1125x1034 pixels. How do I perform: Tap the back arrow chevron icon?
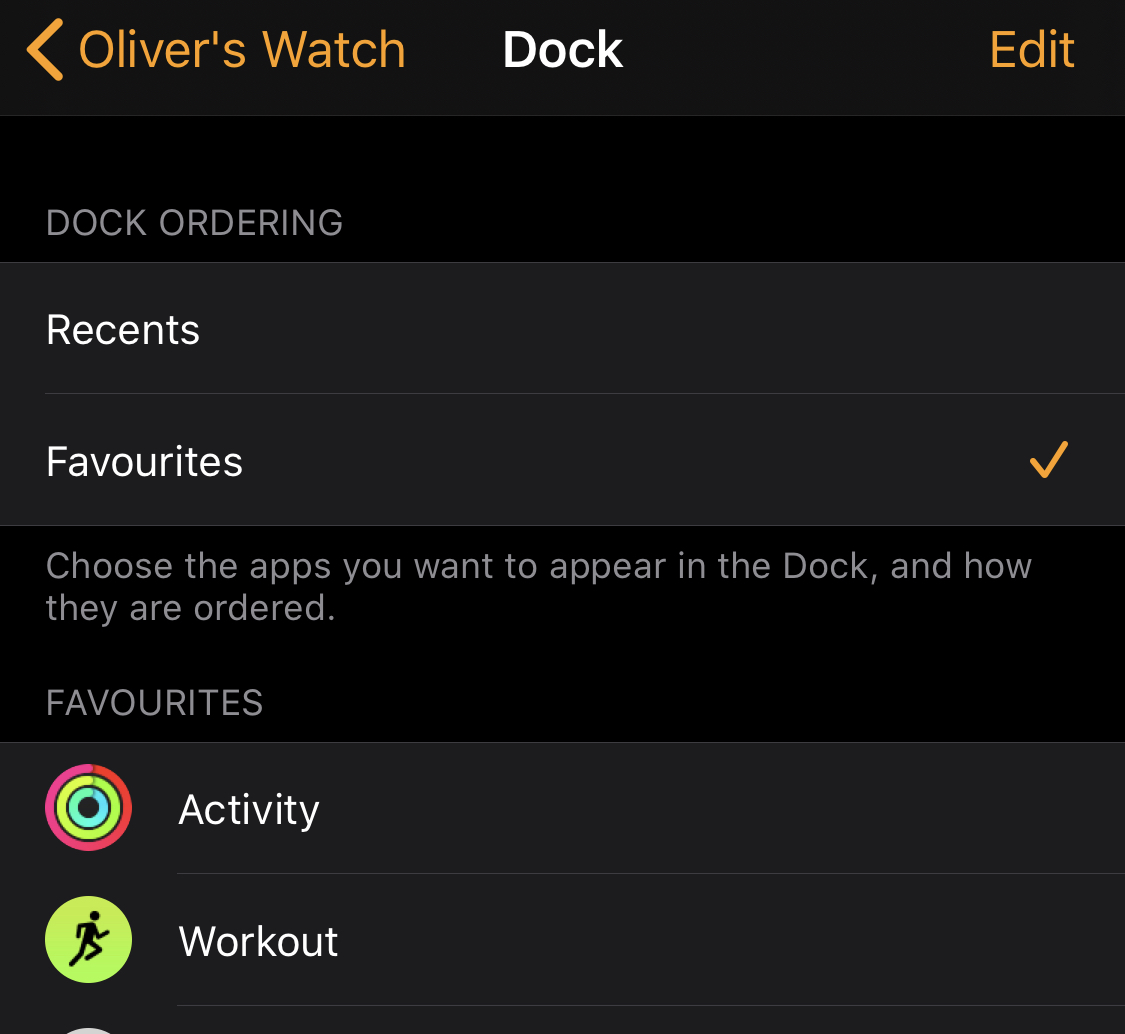pos(44,48)
